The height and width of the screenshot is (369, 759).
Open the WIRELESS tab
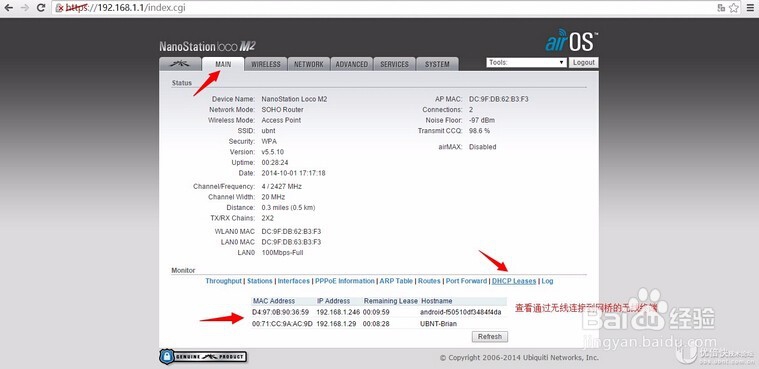click(266, 64)
